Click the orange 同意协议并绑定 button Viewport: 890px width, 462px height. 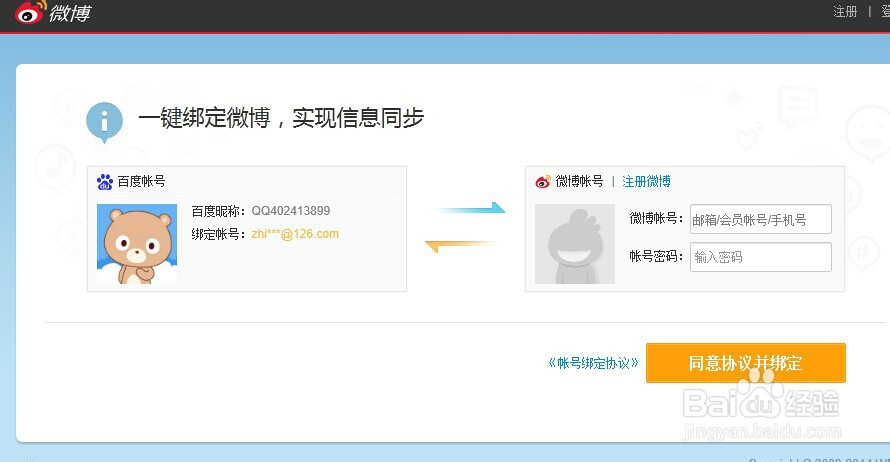pos(746,363)
